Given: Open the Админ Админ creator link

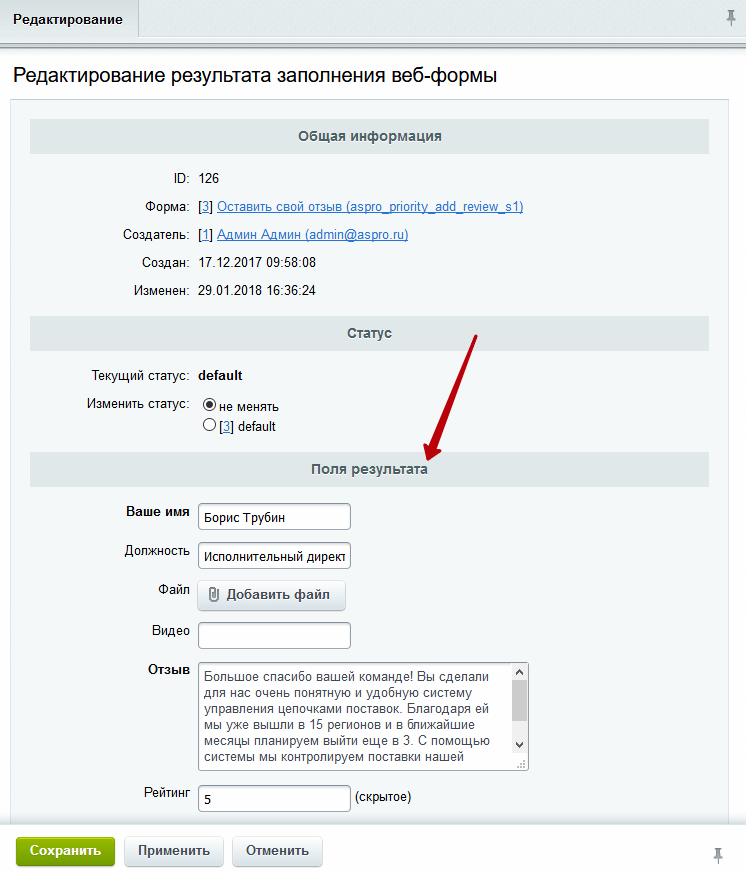Looking at the screenshot, I should pyautogui.click(x=312, y=235).
